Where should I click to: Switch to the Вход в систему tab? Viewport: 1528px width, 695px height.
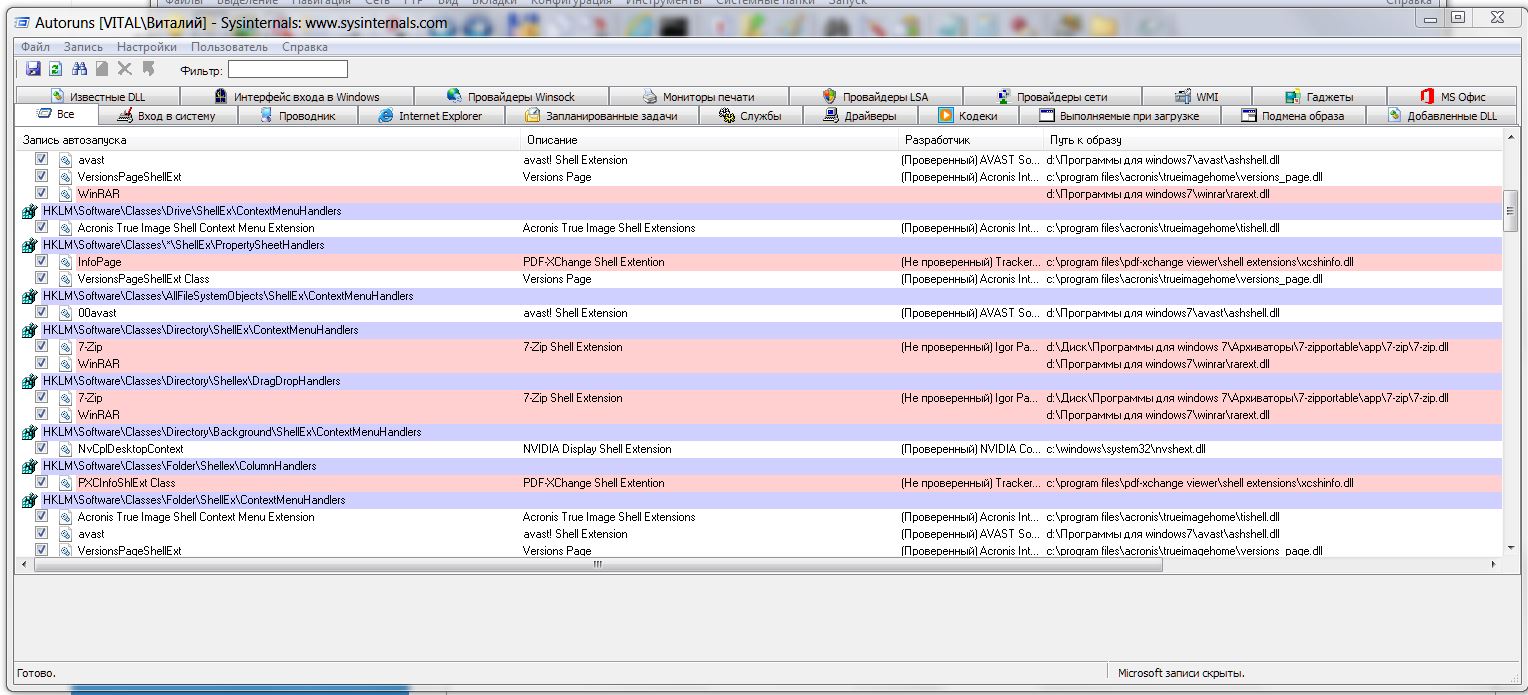coord(166,116)
